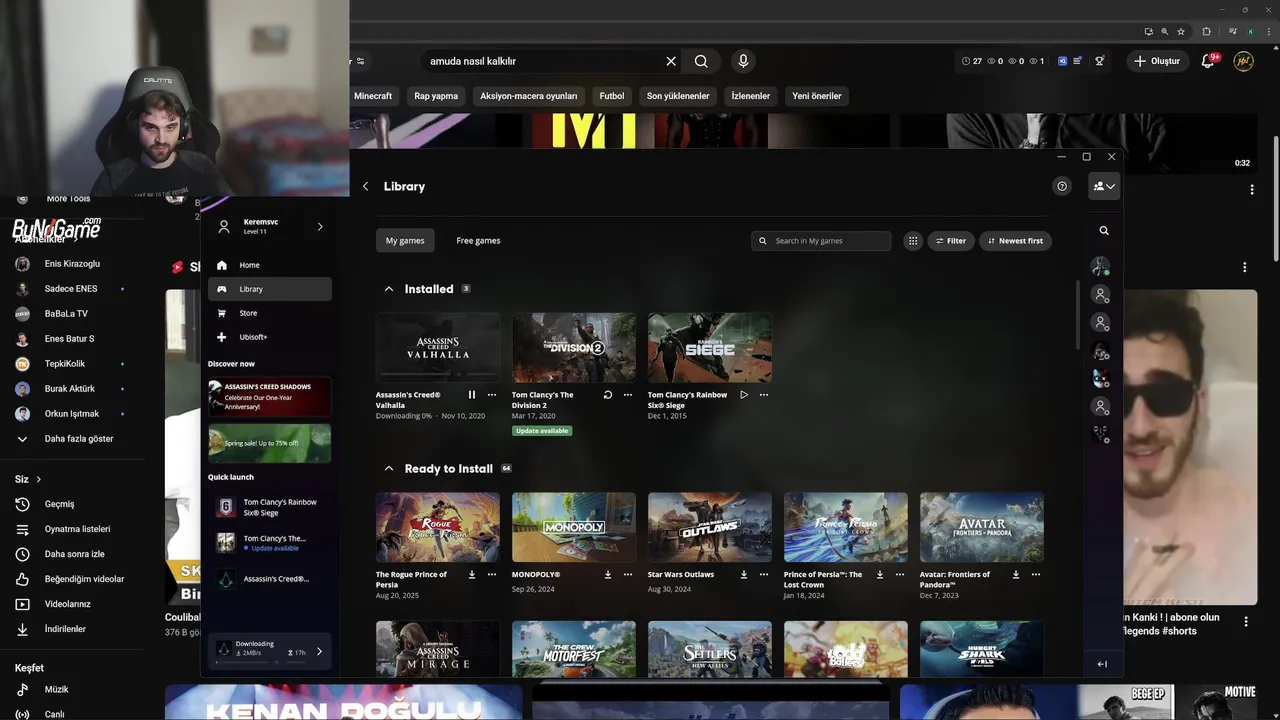Open the Spring sale banner

(269, 443)
